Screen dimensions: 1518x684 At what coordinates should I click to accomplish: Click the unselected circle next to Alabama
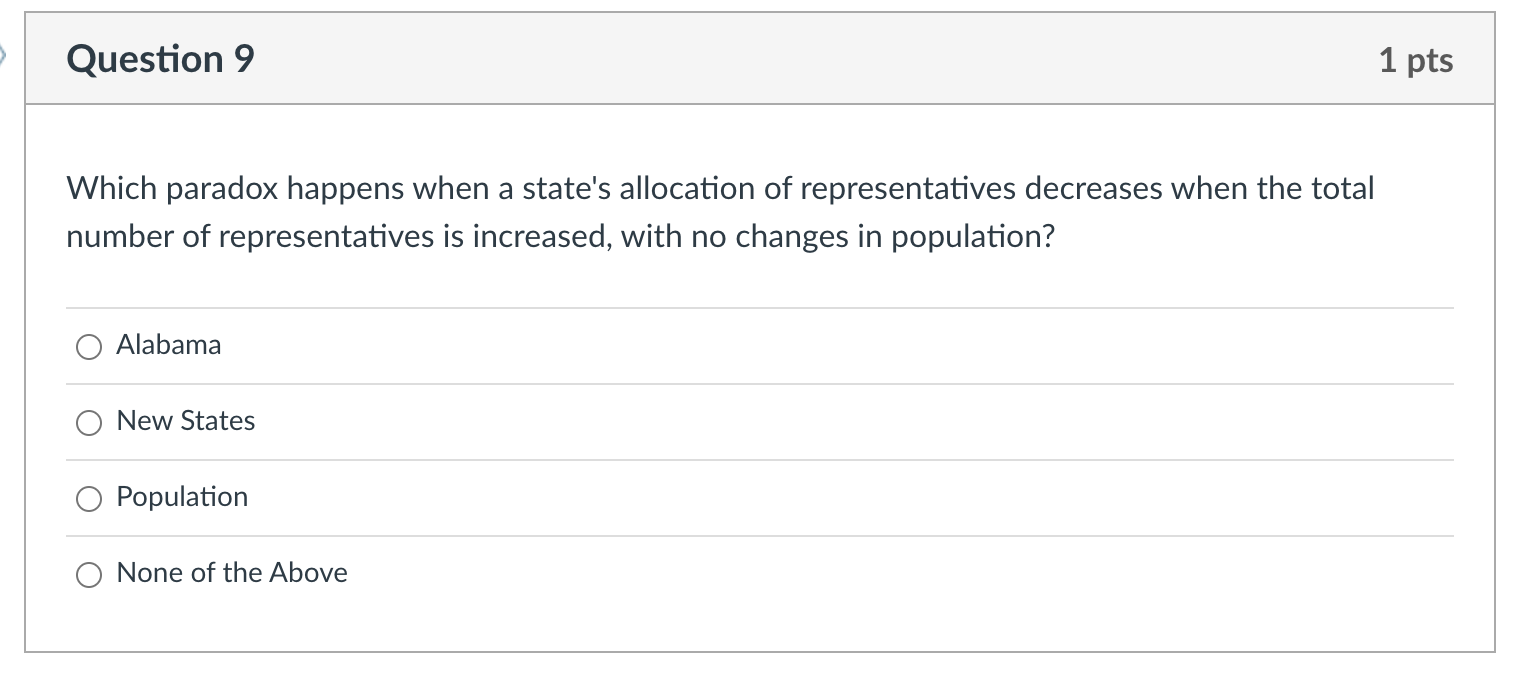tap(89, 347)
